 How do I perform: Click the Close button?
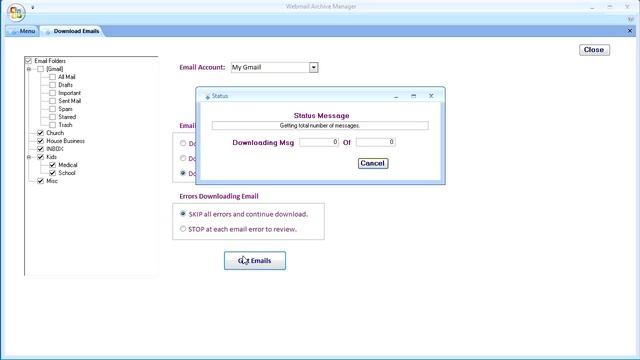pos(594,50)
